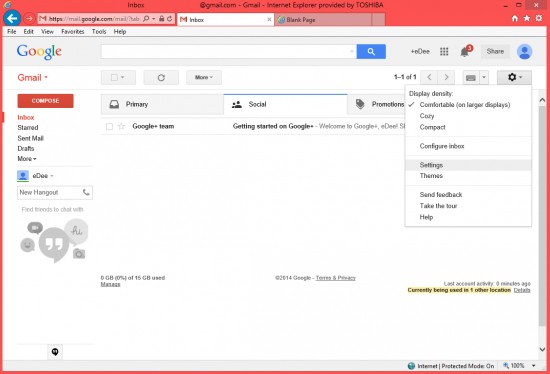This screenshot has width=550, height=374.
Task: Open the +eDee profile link
Action: (420, 52)
